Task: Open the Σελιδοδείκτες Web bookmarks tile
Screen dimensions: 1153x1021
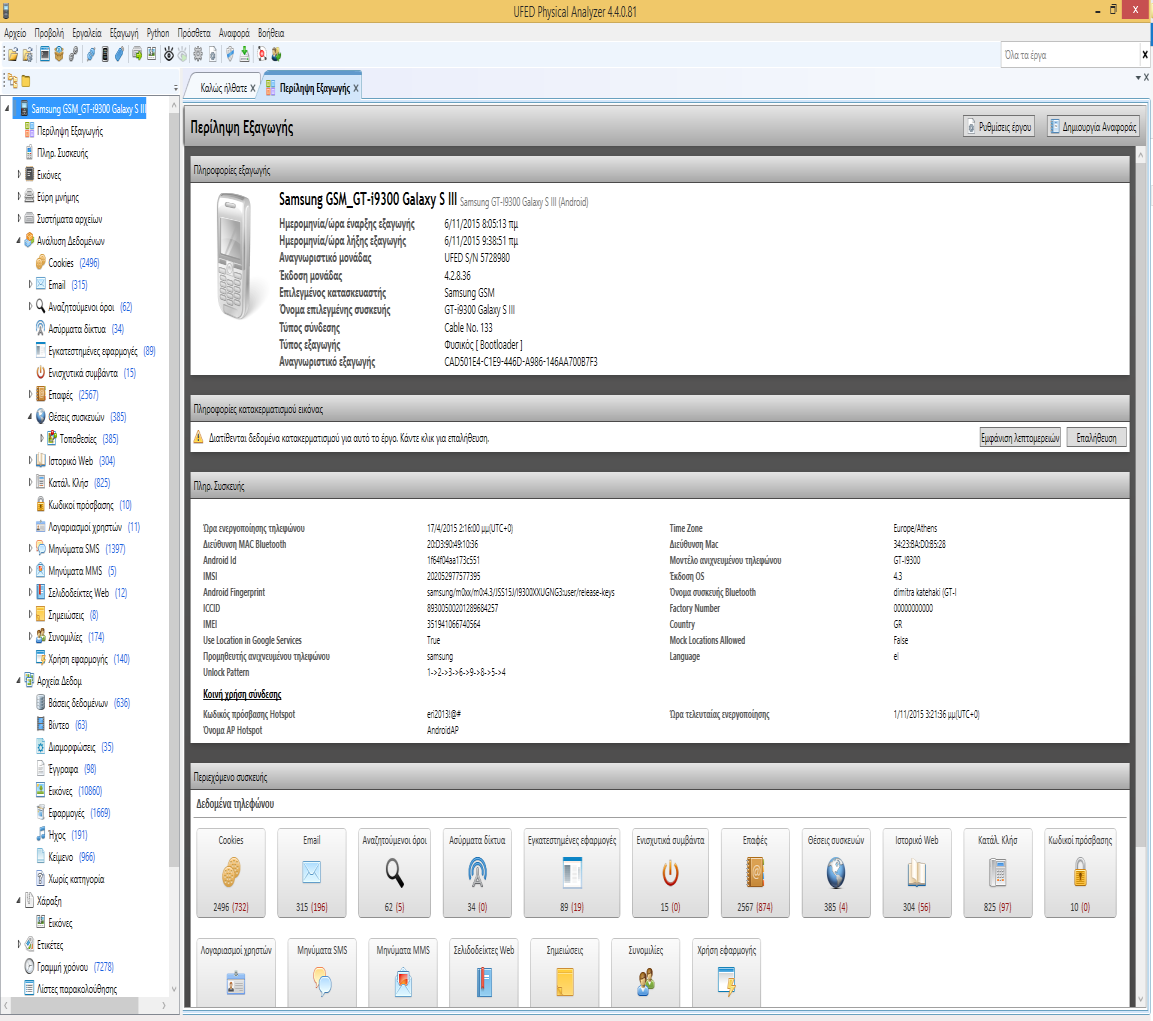Action: (x=484, y=972)
